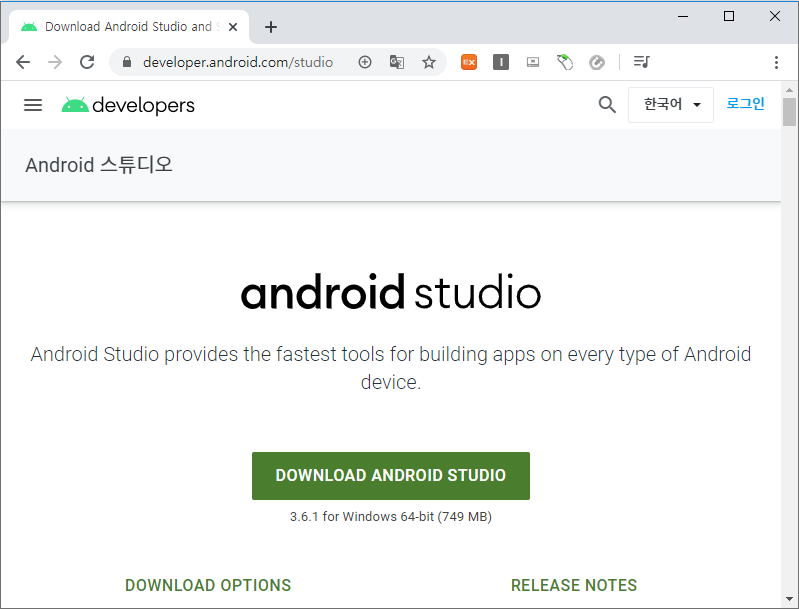Click the Android 스튜디오 heading text
Viewport: 799px width, 609px height.
coord(99,165)
